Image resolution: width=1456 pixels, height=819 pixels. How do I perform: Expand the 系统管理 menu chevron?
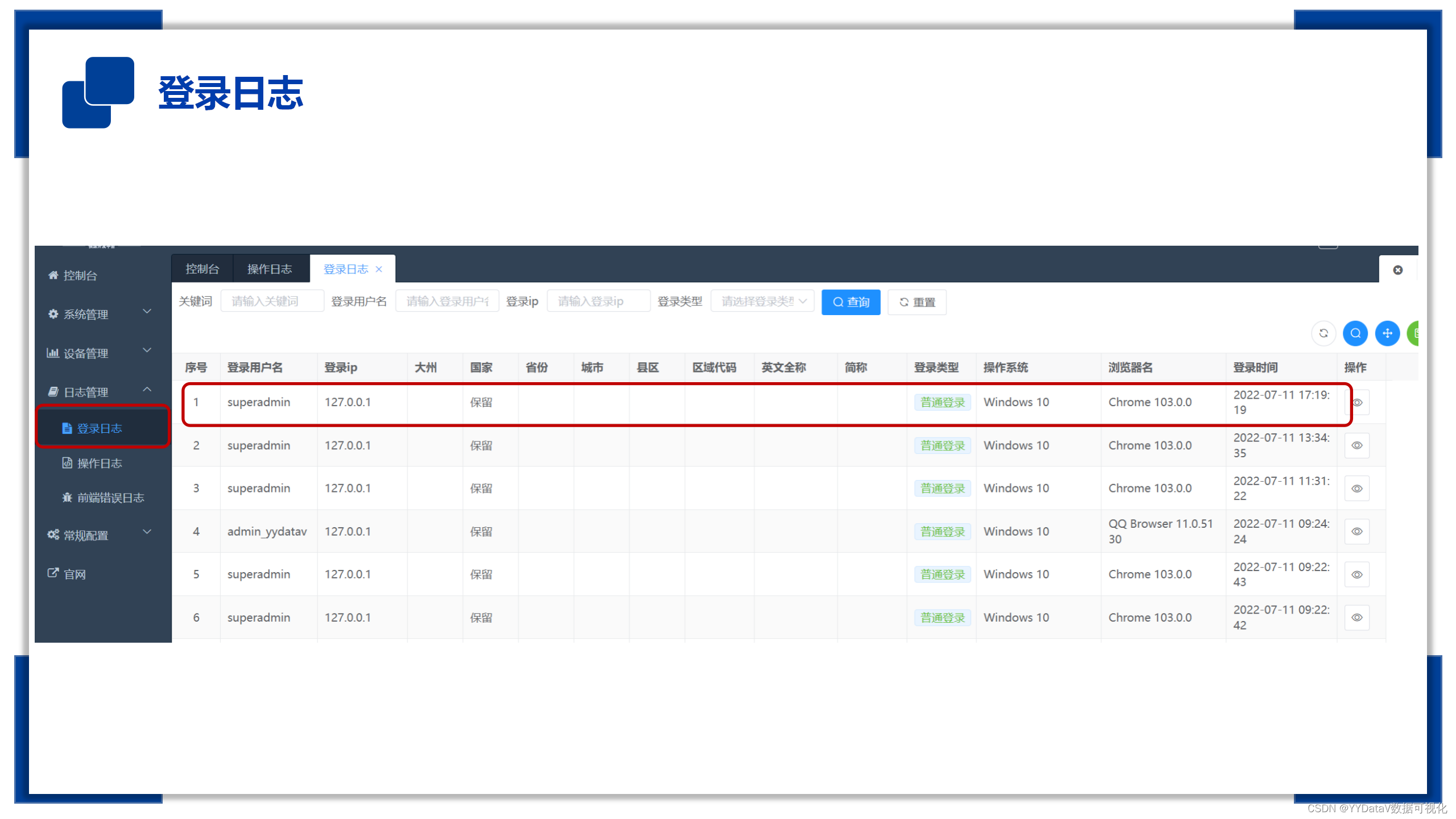(x=147, y=312)
